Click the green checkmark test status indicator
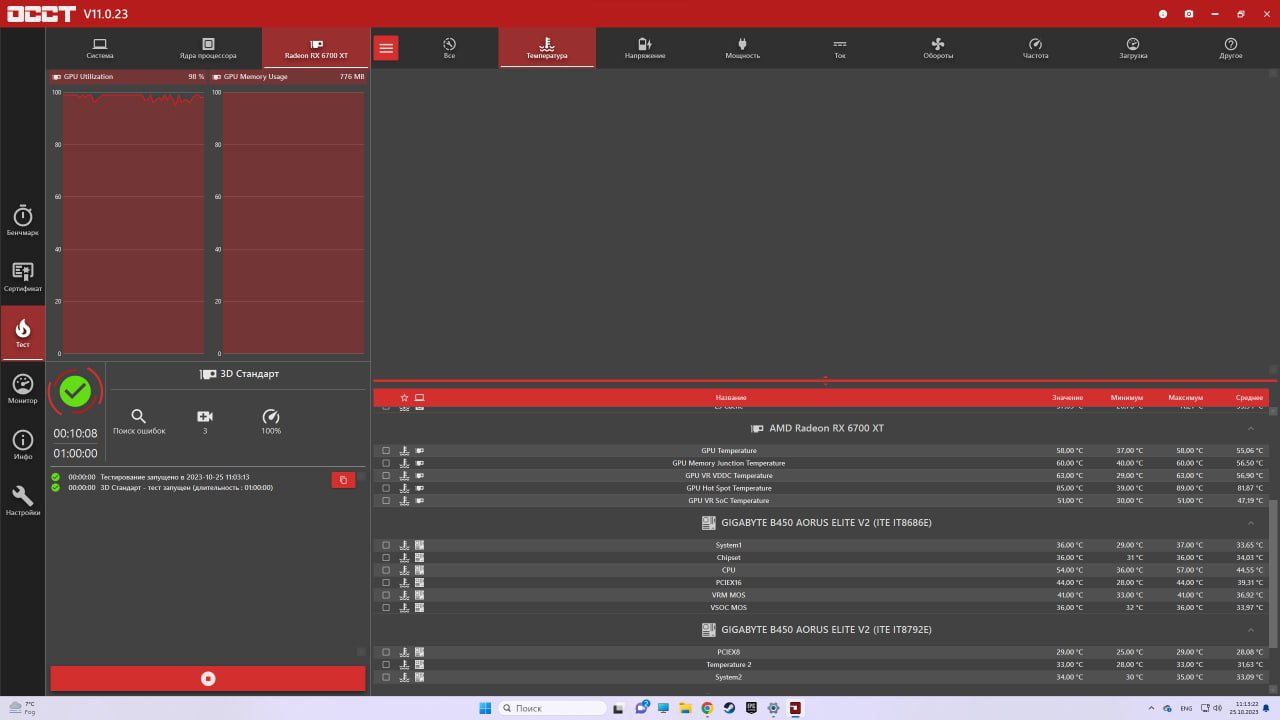The width and height of the screenshot is (1280, 720). [x=75, y=392]
